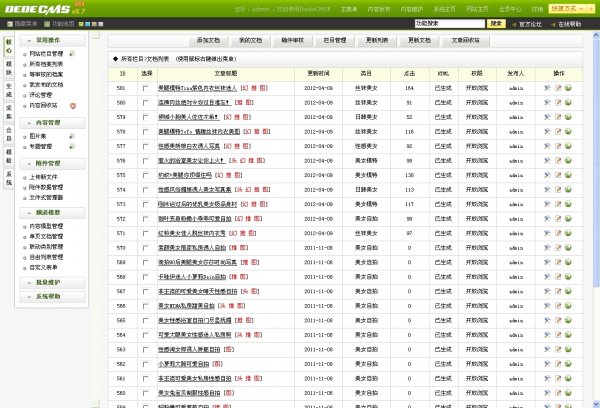Choose the green skin color swatch
The height and width of the screenshot is (408, 600).
pos(81,24)
